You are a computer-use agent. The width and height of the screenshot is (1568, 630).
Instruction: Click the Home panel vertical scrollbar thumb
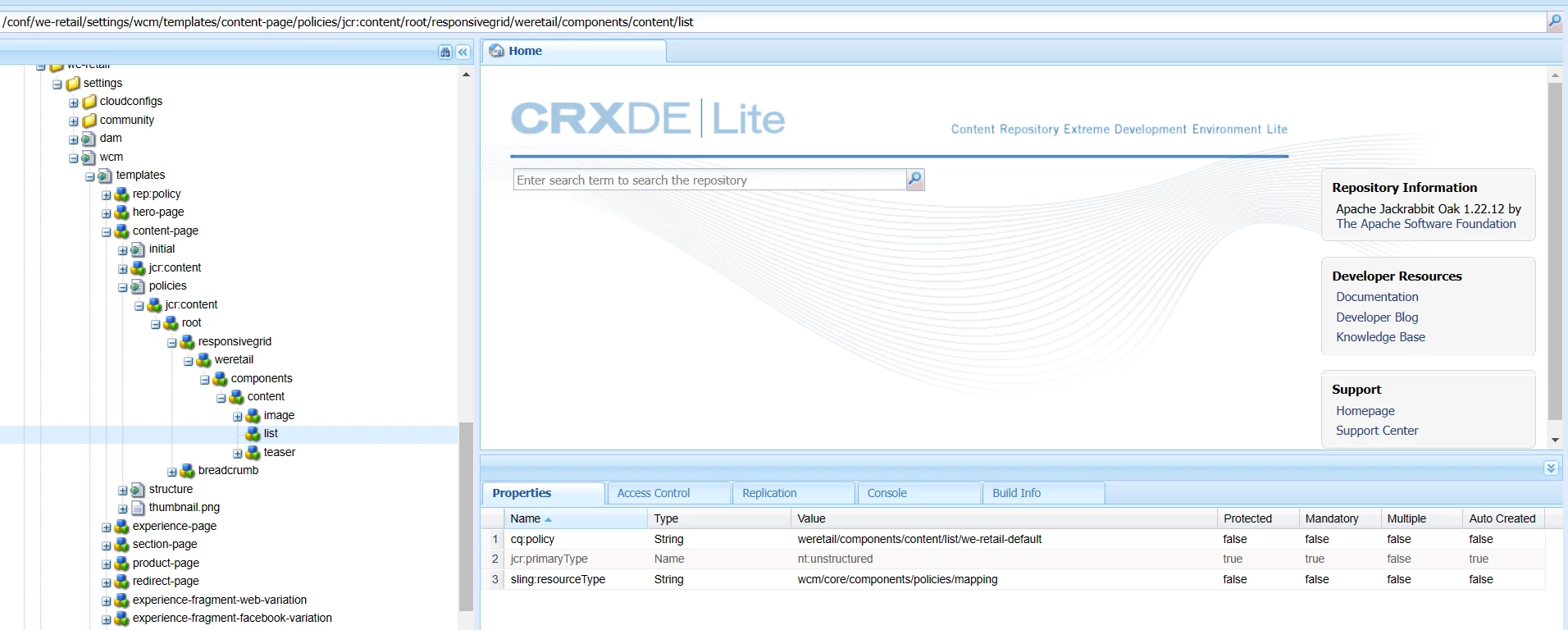(x=1555, y=251)
